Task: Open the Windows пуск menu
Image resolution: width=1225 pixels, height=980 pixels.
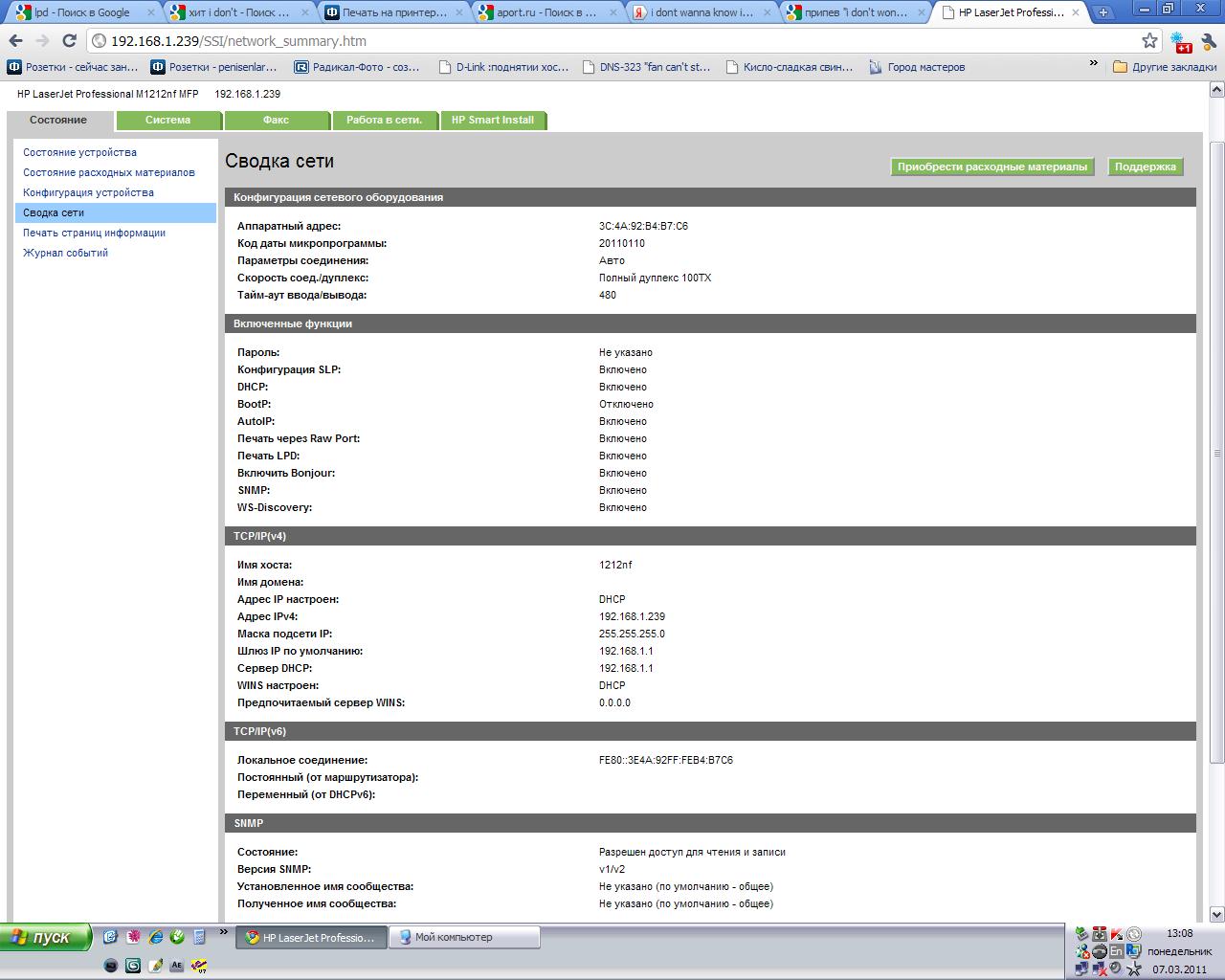Action: coord(46,937)
